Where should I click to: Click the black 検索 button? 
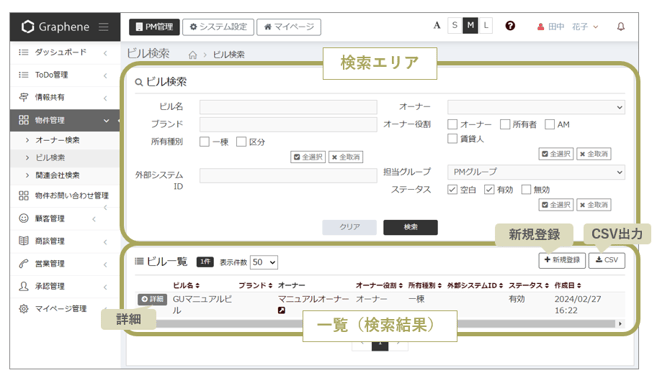[410, 227]
